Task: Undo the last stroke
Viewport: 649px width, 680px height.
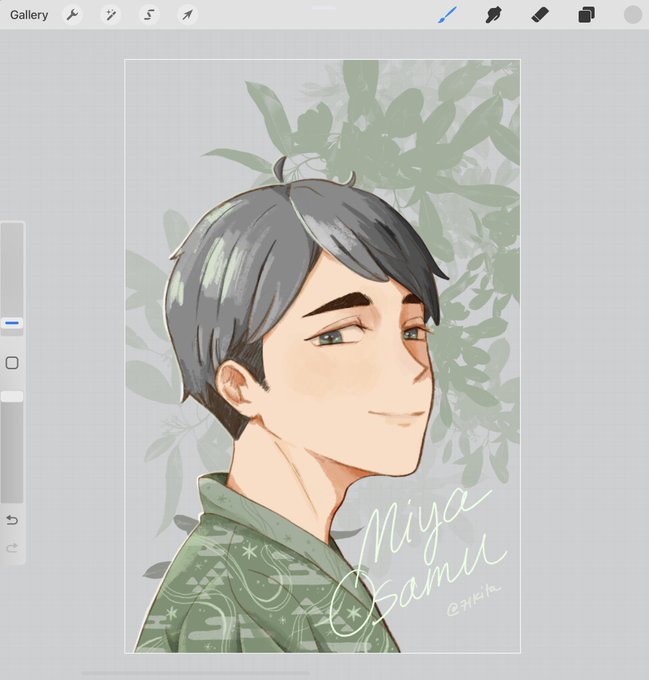Action: pyautogui.click(x=12, y=520)
